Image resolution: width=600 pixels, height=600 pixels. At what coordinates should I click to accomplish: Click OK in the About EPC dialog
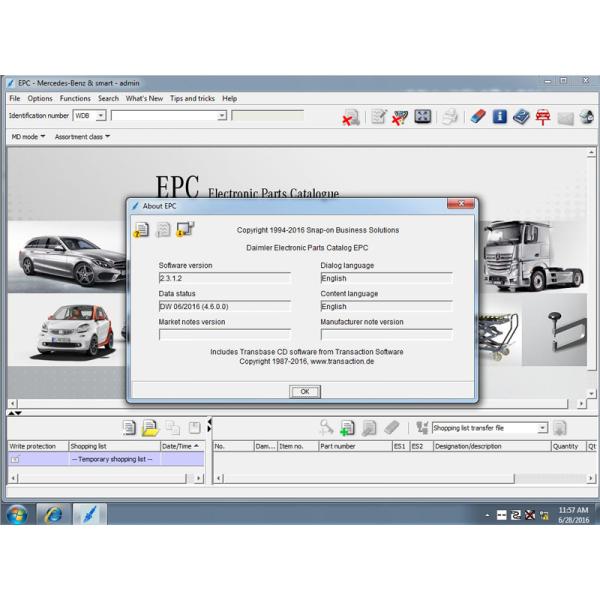point(305,392)
